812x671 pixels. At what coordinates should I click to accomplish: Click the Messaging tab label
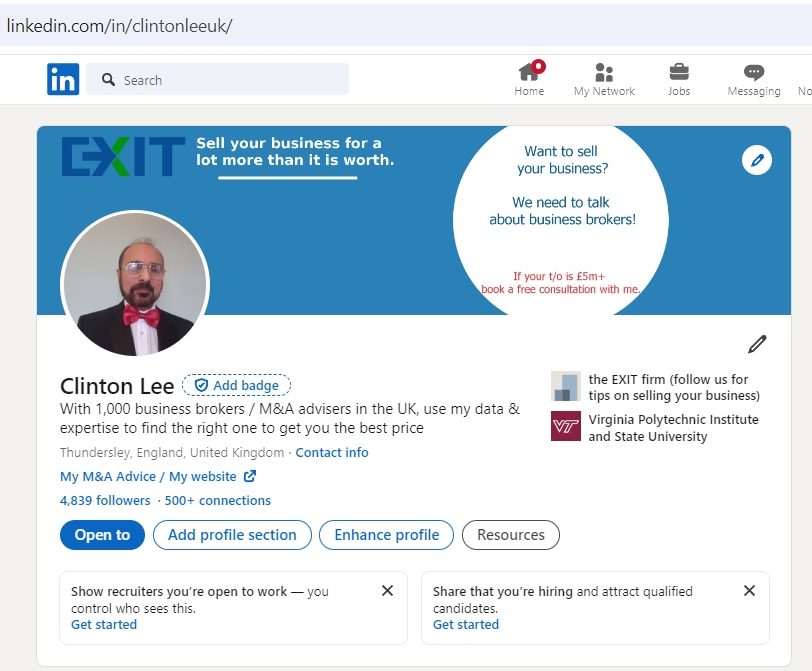(x=753, y=91)
